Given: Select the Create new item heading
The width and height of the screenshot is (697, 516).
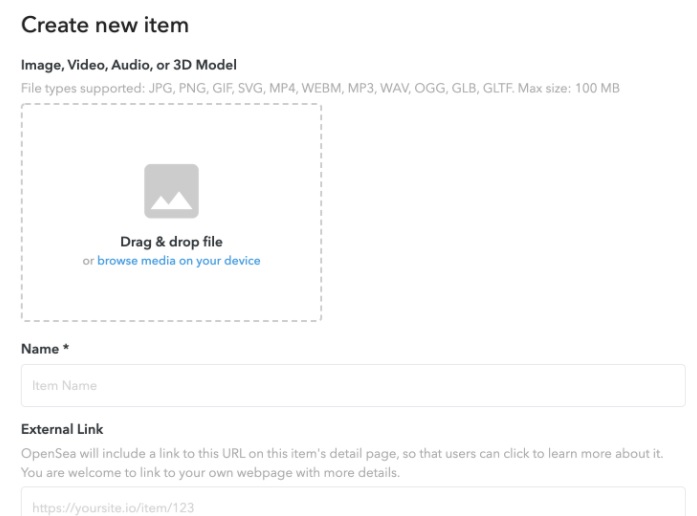Looking at the screenshot, I should [x=105, y=24].
